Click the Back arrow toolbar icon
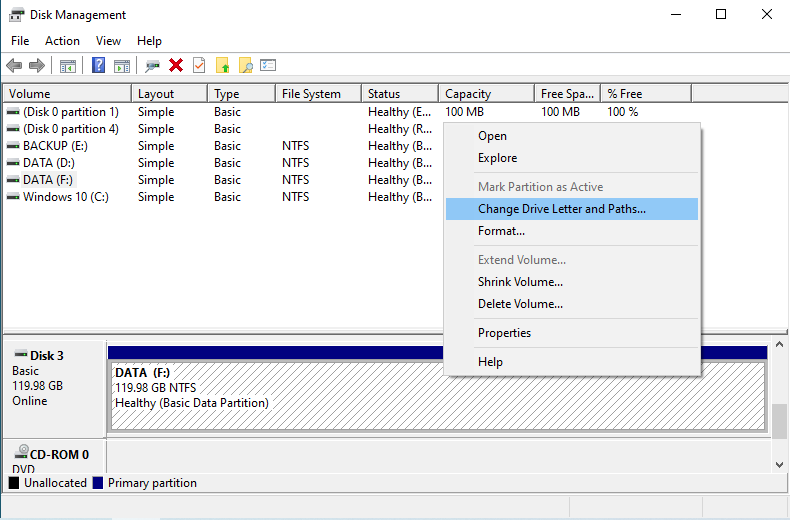Image resolution: width=790 pixels, height=520 pixels. (x=14, y=66)
